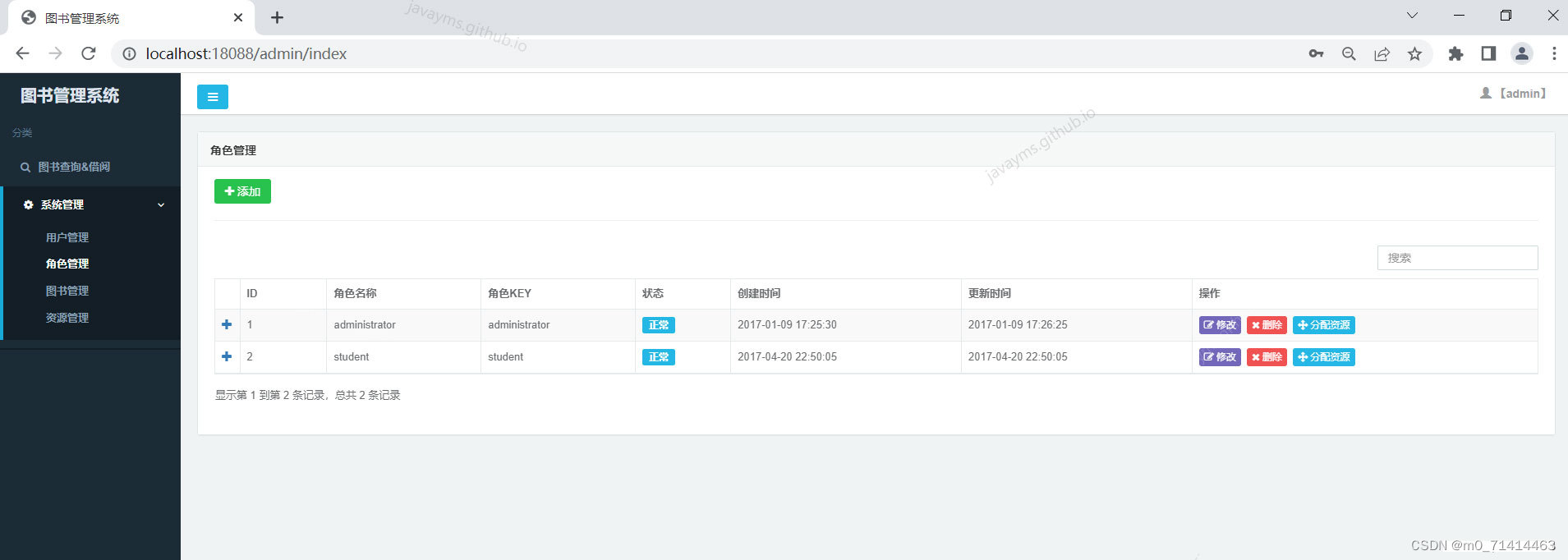Open the browser side panel icon

[1488, 53]
